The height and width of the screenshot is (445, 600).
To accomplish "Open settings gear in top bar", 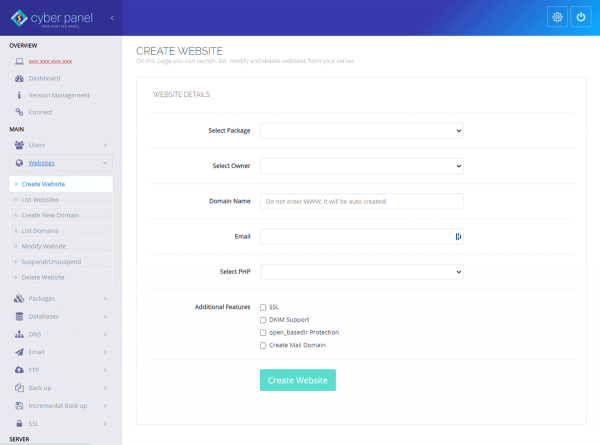I will click(x=557, y=17).
